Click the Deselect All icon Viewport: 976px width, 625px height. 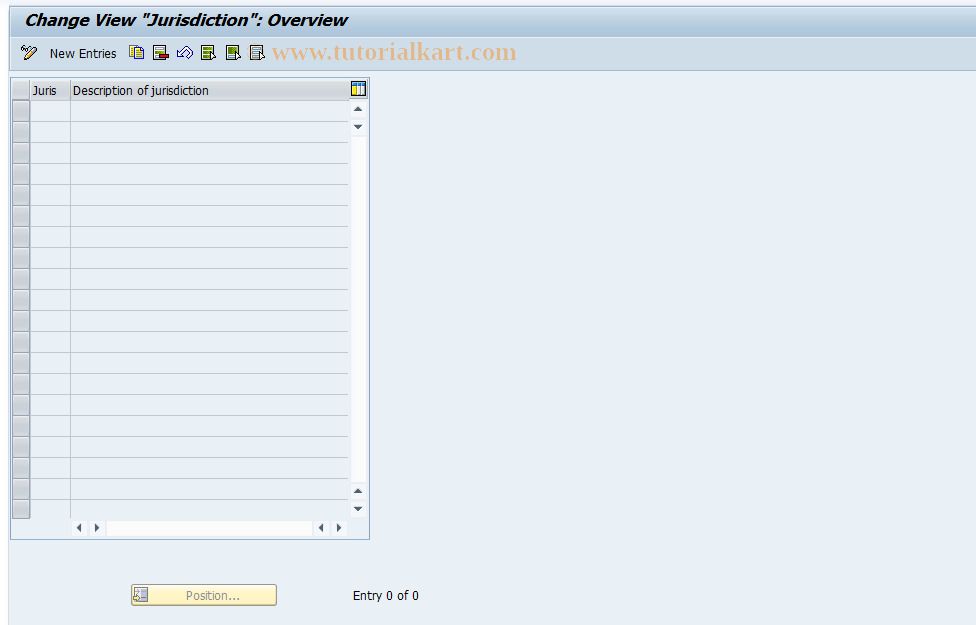pos(257,53)
